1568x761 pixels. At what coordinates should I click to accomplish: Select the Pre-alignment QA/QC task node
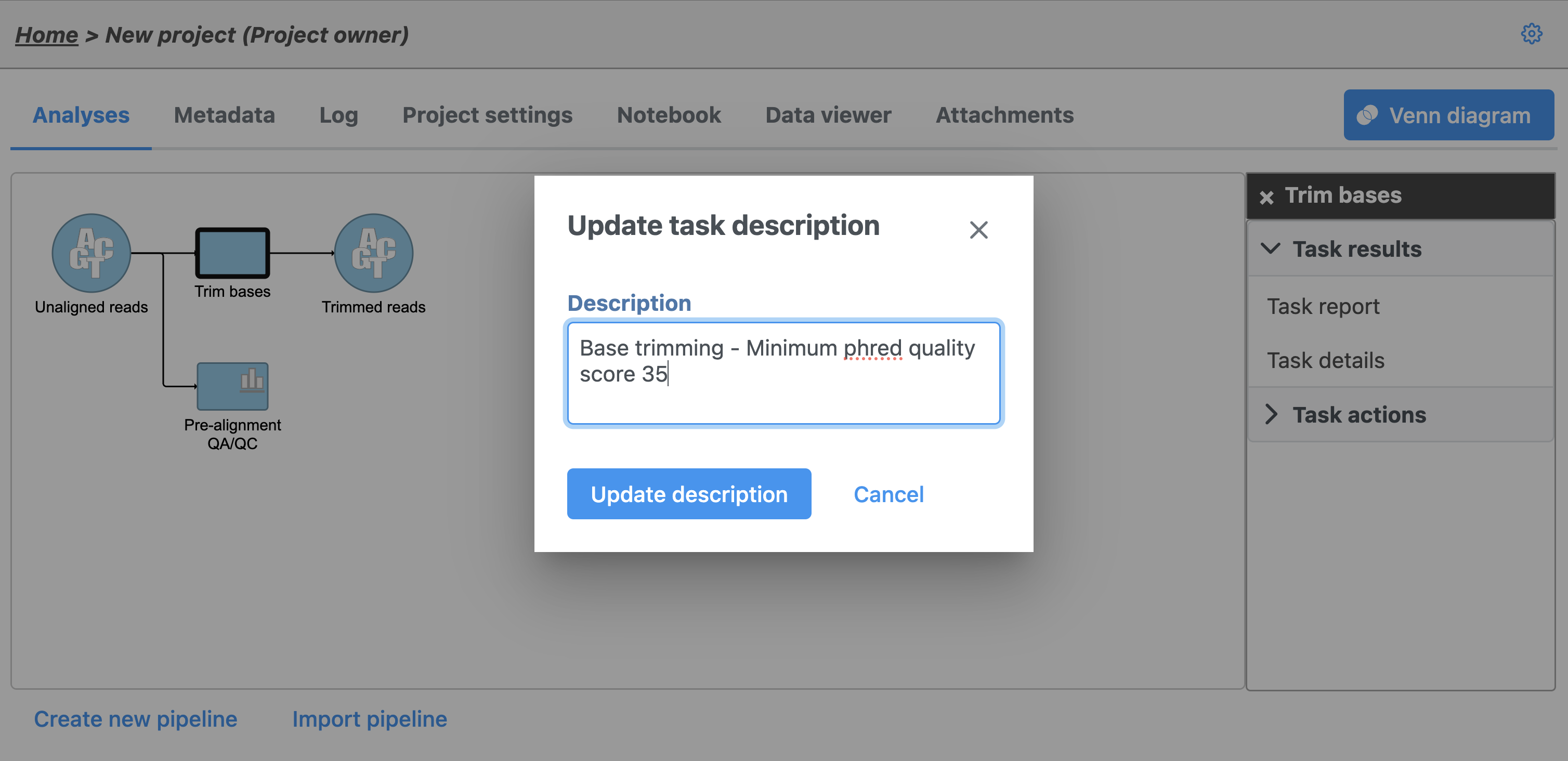coord(232,386)
